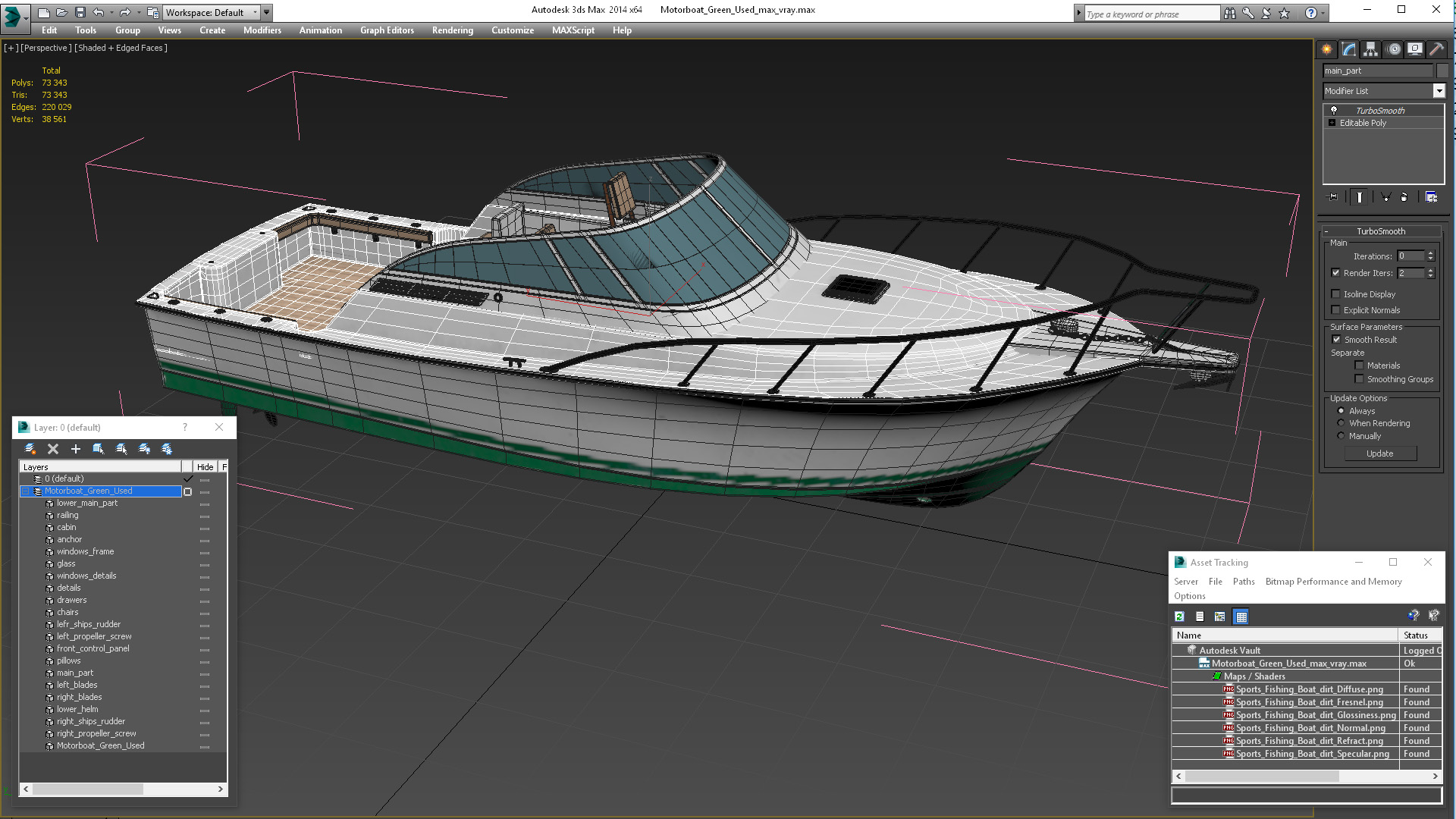This screenshot has width=1456, height=819.
Task: Open the Workspace: Default dropdown
Action: click(x=256, y=12)
